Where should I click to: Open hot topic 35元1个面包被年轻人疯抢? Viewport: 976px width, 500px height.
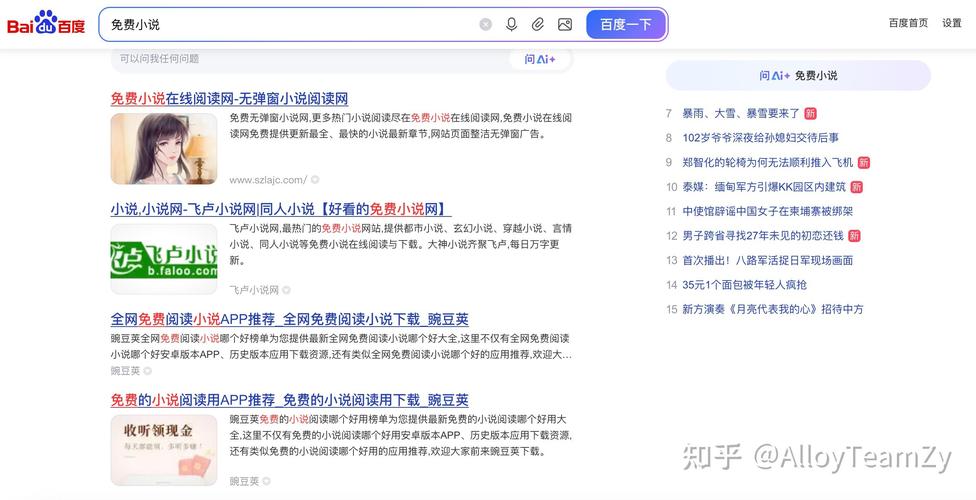click(x=744, y=285)
